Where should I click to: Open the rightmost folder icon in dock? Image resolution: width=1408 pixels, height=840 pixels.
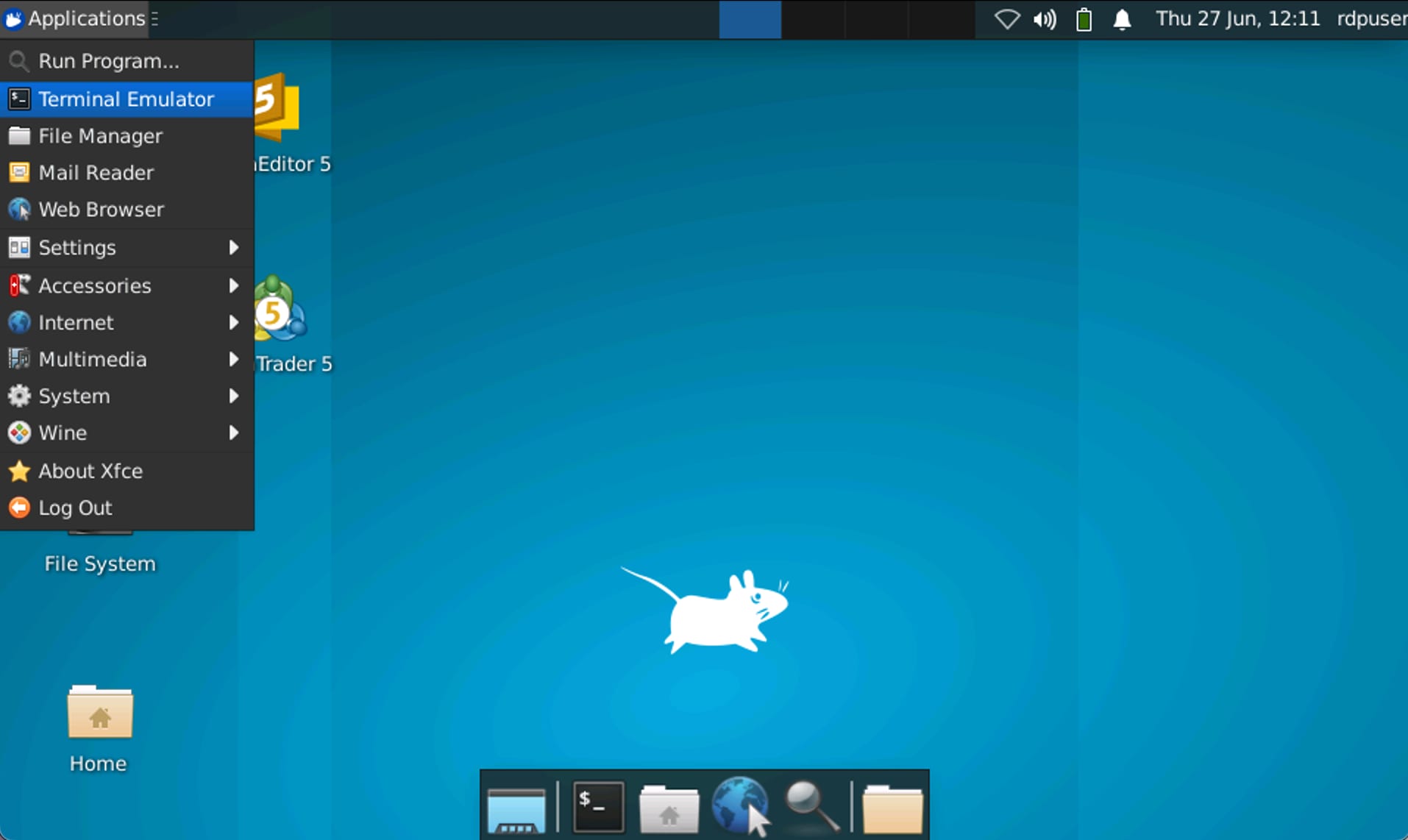click(x=892, y=808)
